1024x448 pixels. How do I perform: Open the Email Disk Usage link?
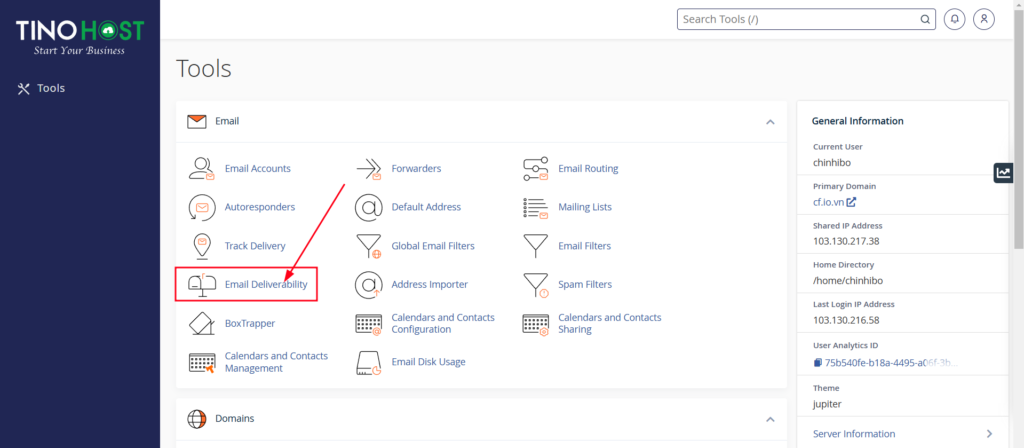point(428,362)
